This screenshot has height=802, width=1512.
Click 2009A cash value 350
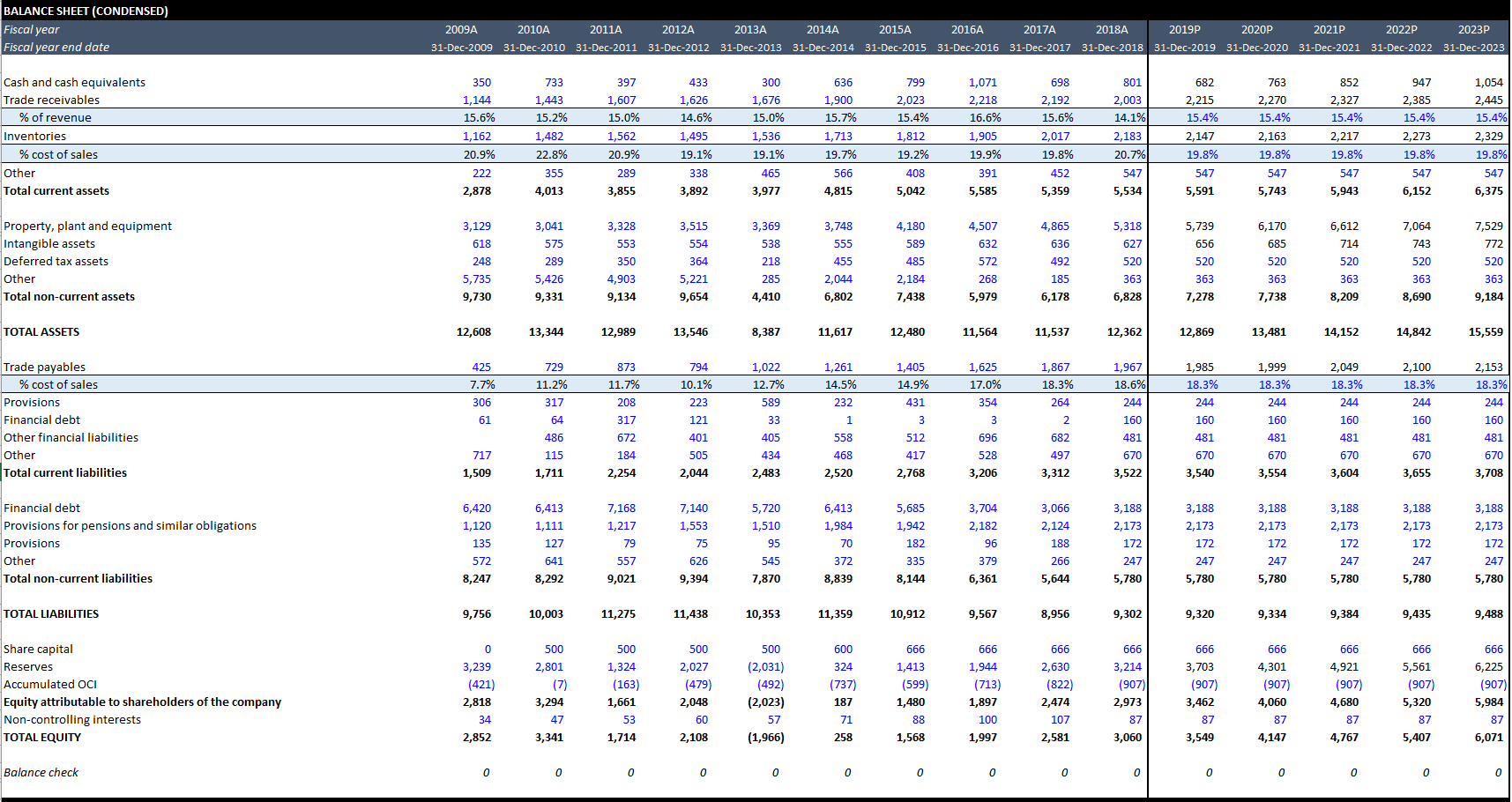pos(481,83)
